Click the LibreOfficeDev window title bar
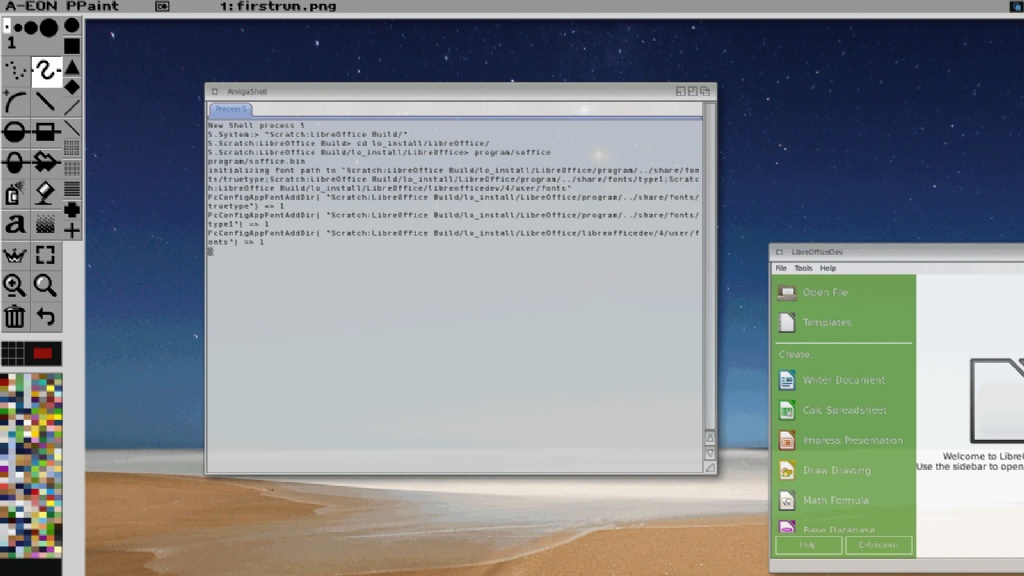The width and height of the screenshot is (1024, 576). click(x=897, y=252)
